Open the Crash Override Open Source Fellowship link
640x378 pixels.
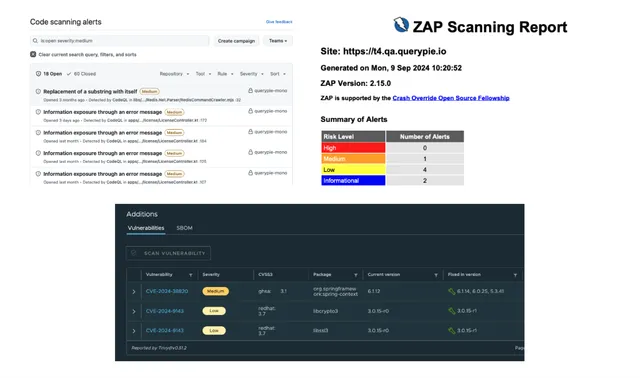451,98
